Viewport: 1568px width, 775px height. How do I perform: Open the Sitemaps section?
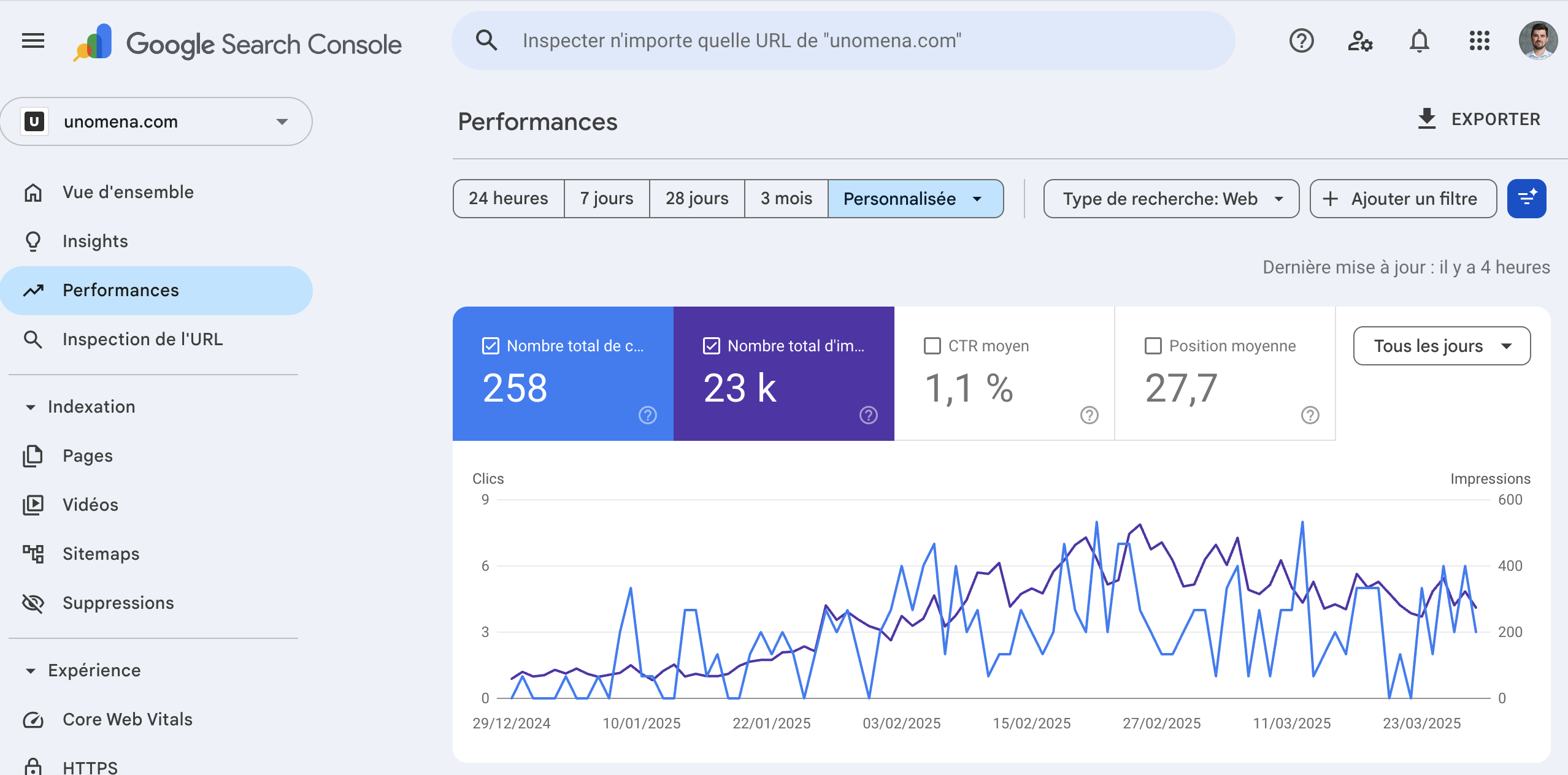click(101, 554)
